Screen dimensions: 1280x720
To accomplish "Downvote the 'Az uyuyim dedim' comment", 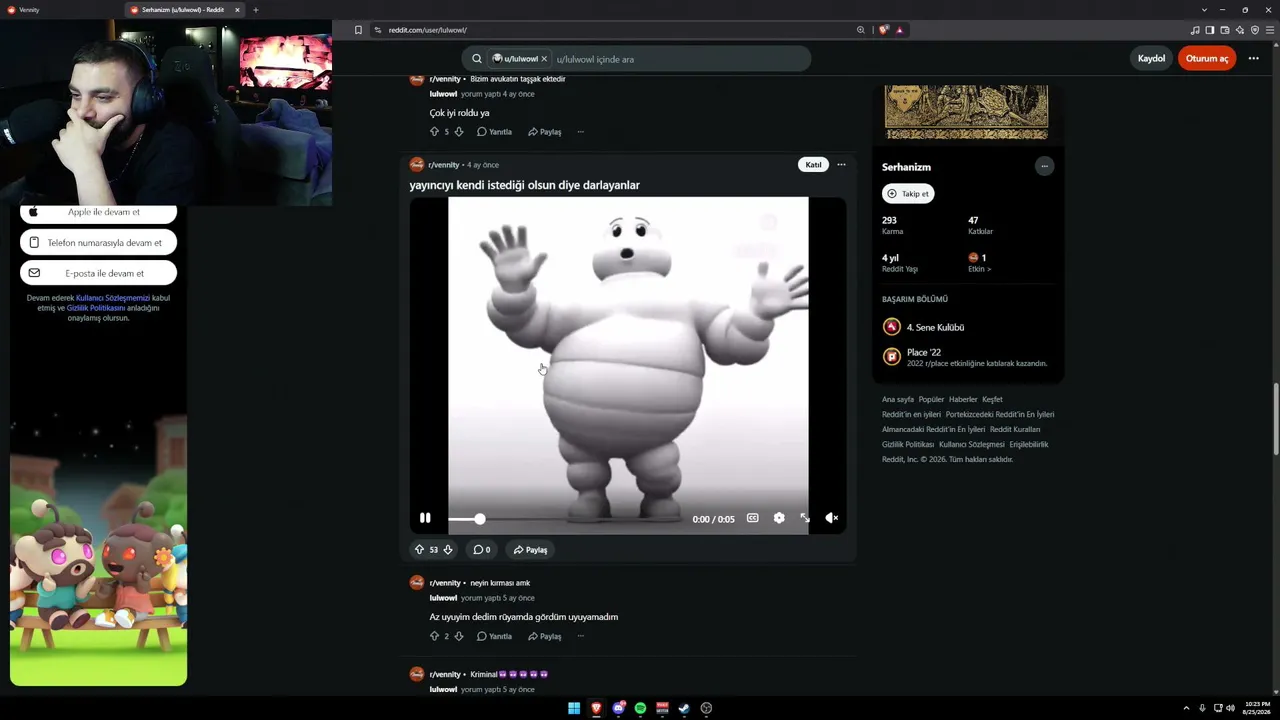I will [459, 636].
